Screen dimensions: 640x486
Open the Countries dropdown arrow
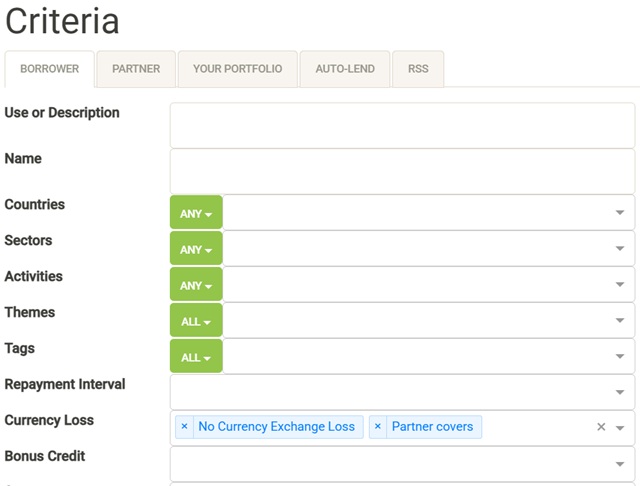620,213
